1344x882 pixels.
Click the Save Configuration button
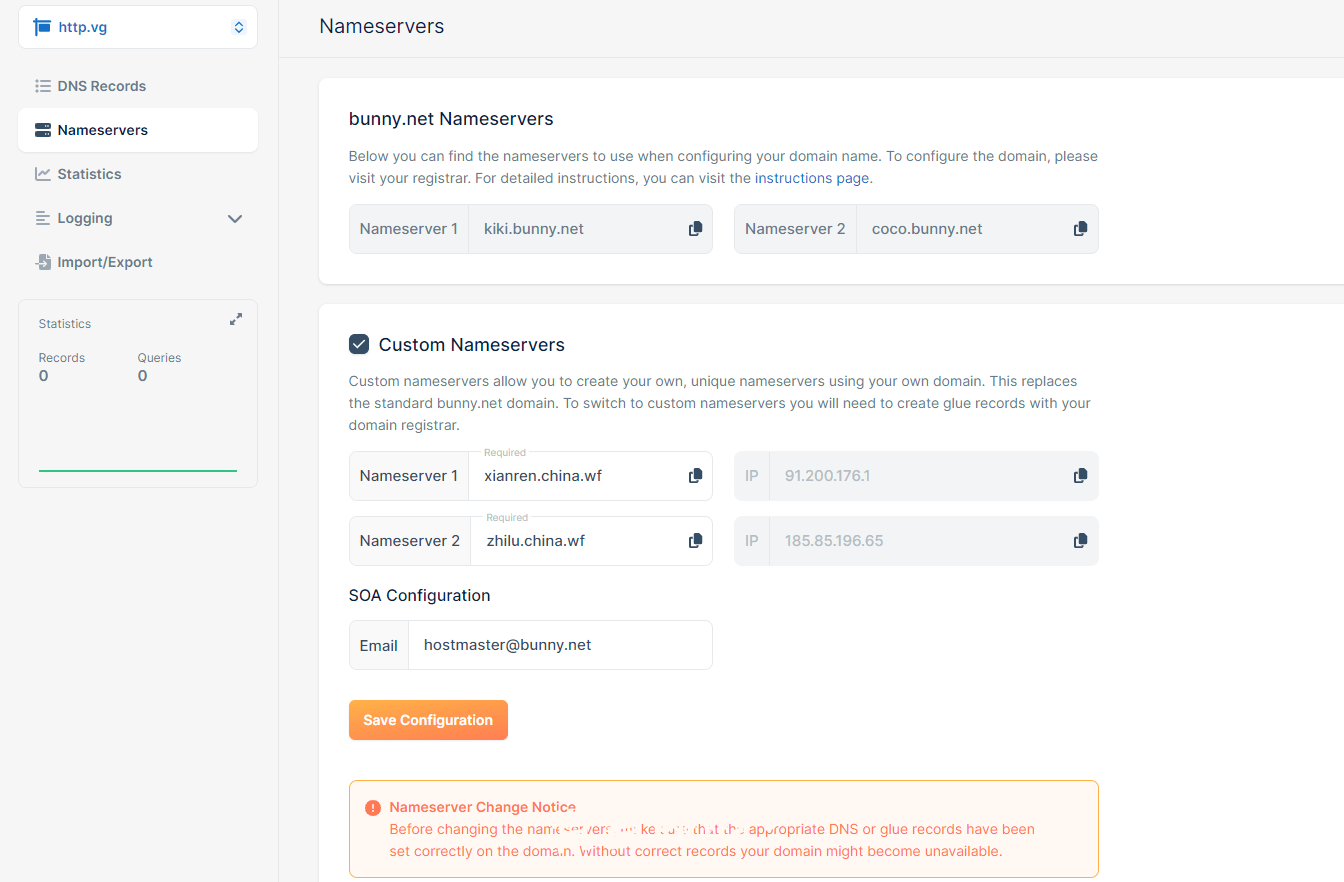428,720
